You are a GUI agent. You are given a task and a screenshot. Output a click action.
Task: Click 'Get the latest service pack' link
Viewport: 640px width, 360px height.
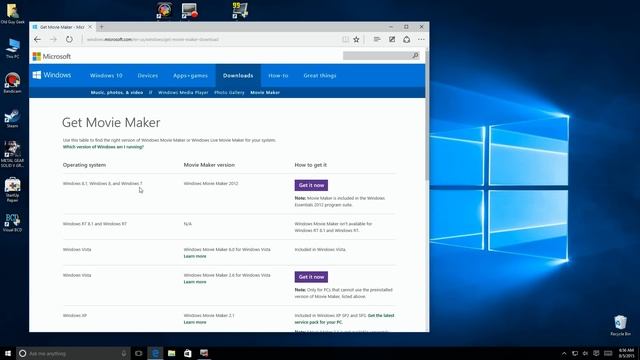(x=344, y=319)
